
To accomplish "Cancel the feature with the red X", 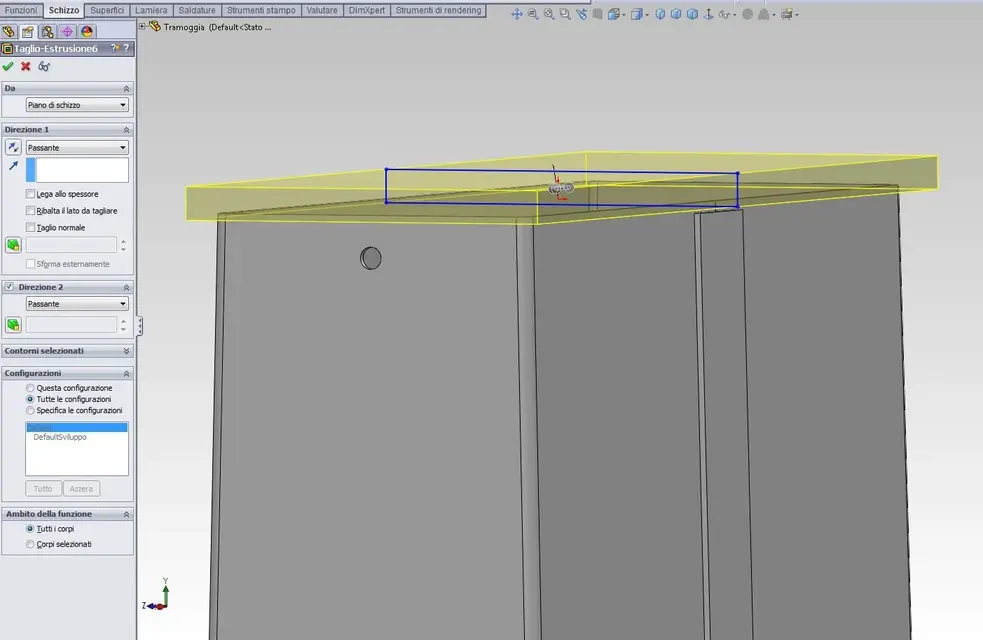I will (26, 66).
